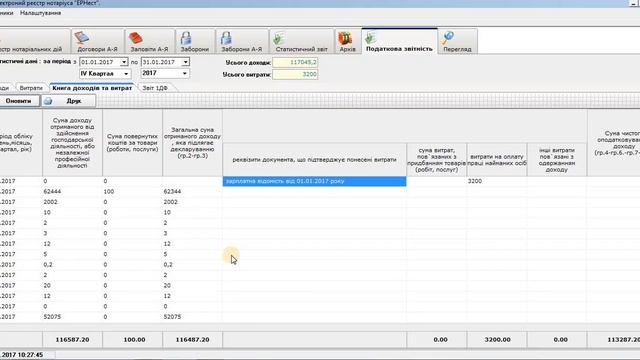Click the declared income cell 62344
This screenshot has width=640, height=360.
[192, 191]
